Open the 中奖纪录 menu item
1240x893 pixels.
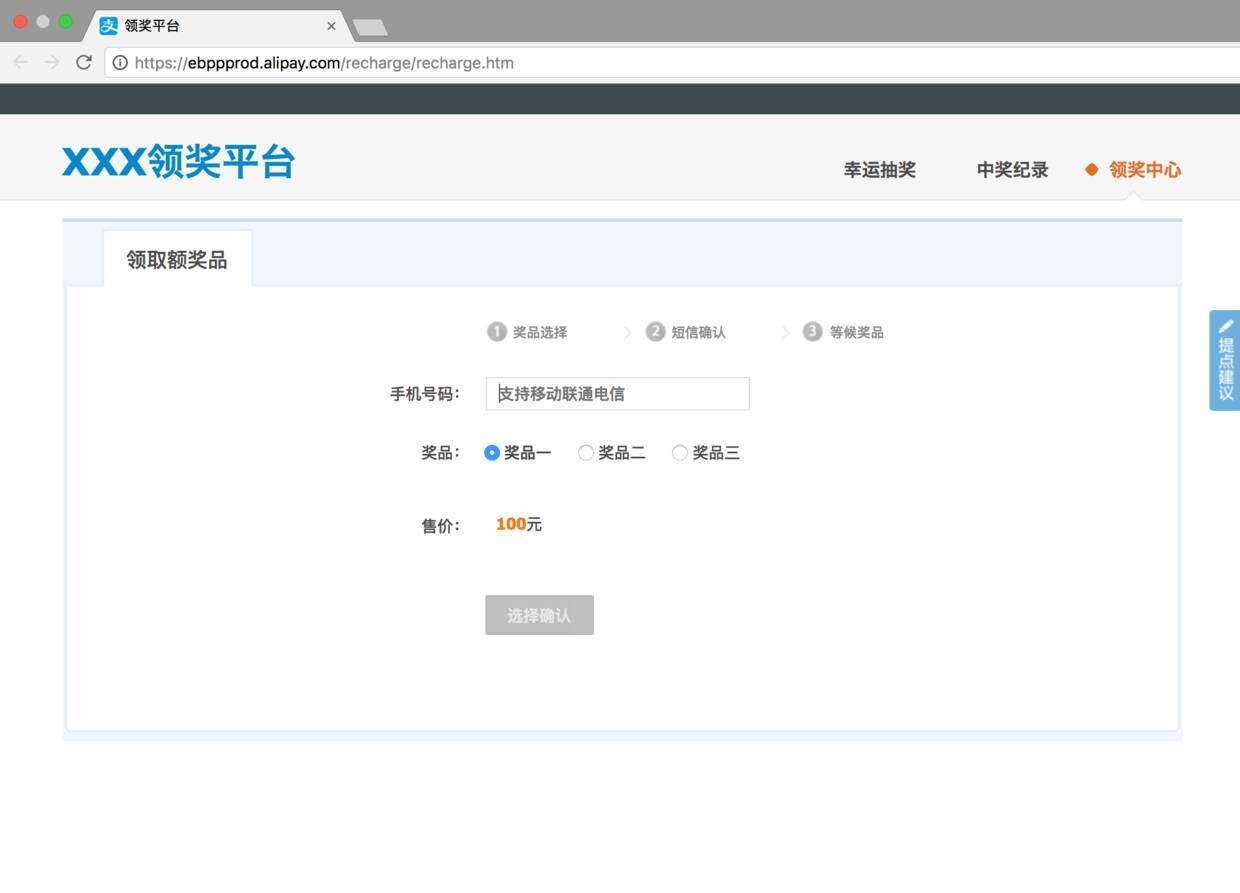coord(1012,170)
